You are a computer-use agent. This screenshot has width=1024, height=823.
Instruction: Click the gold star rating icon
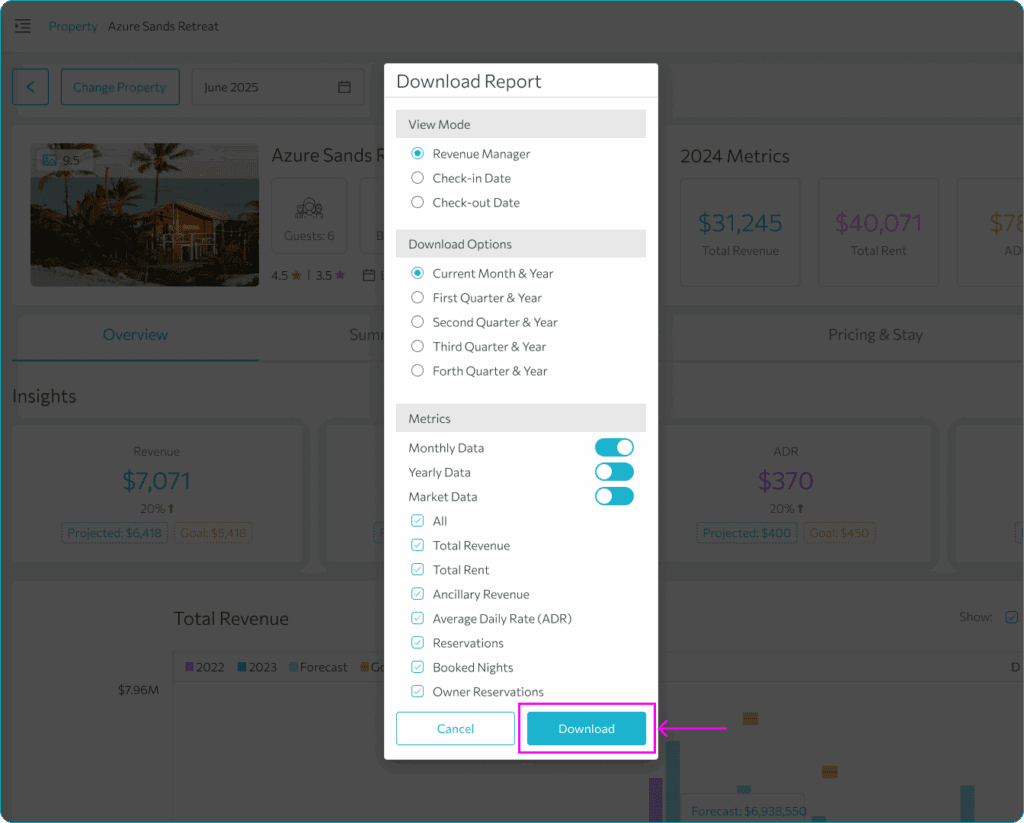click(296, 276)
